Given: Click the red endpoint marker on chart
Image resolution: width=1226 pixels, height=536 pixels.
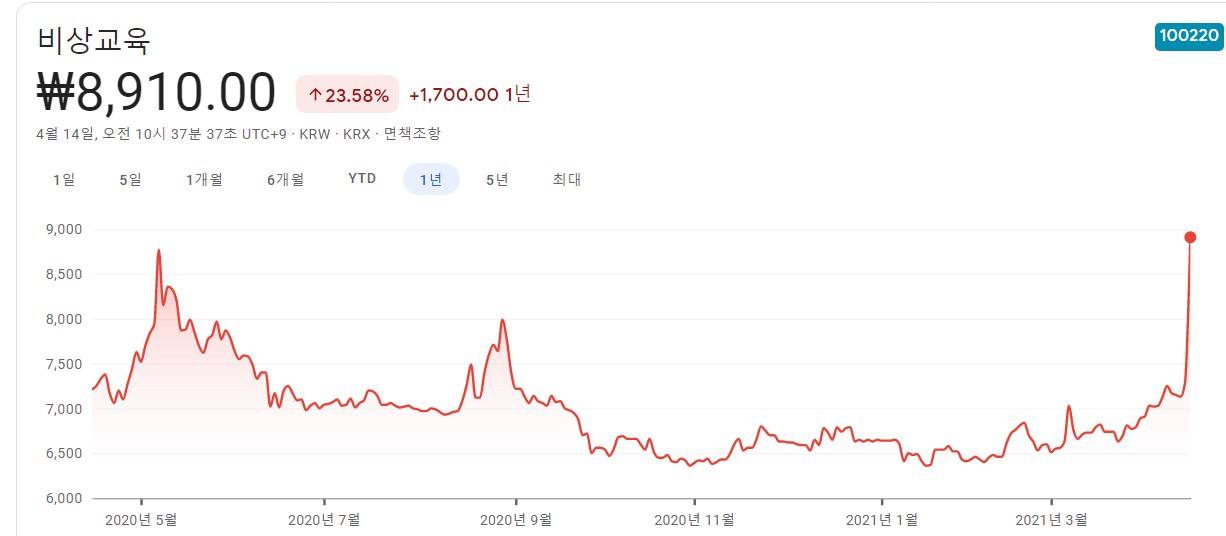Looking at the screenshot, I should (x=1190, y=237).
